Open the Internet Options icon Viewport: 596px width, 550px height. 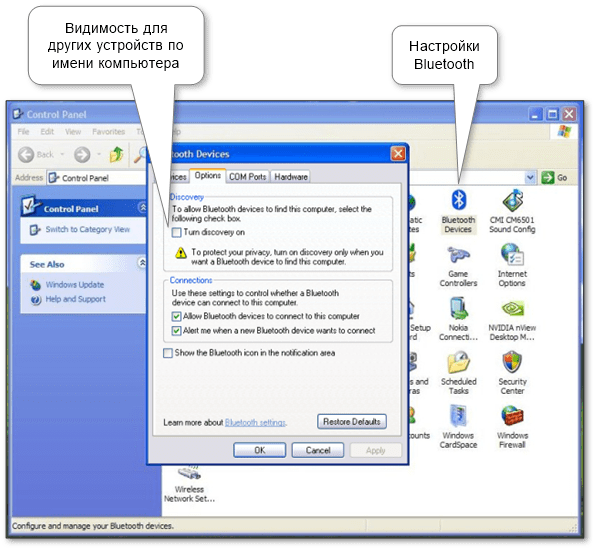tap(512, 254)
